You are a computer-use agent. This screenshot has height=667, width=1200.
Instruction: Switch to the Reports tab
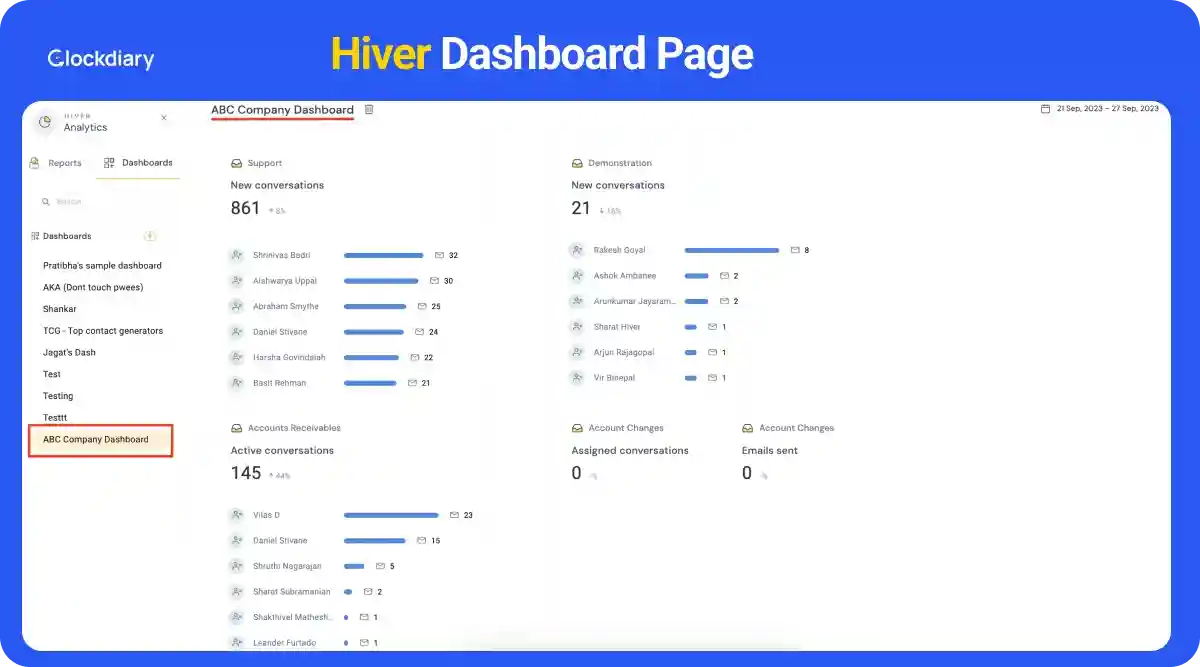coord(56,163)
